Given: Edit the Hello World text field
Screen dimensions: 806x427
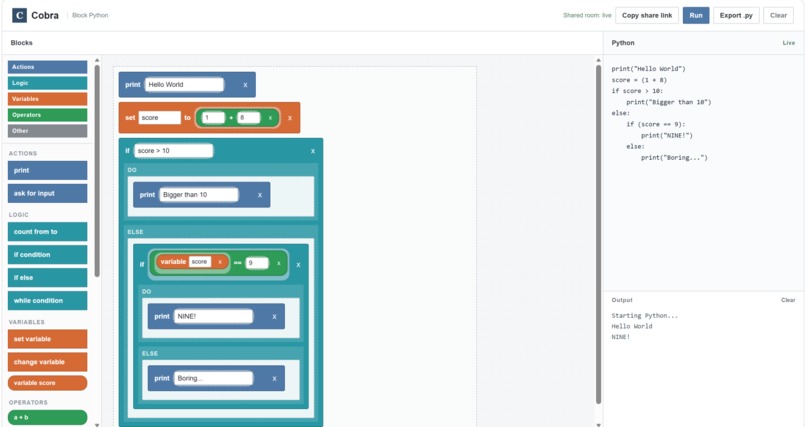Looking at the screenshot, I should 184,85.
